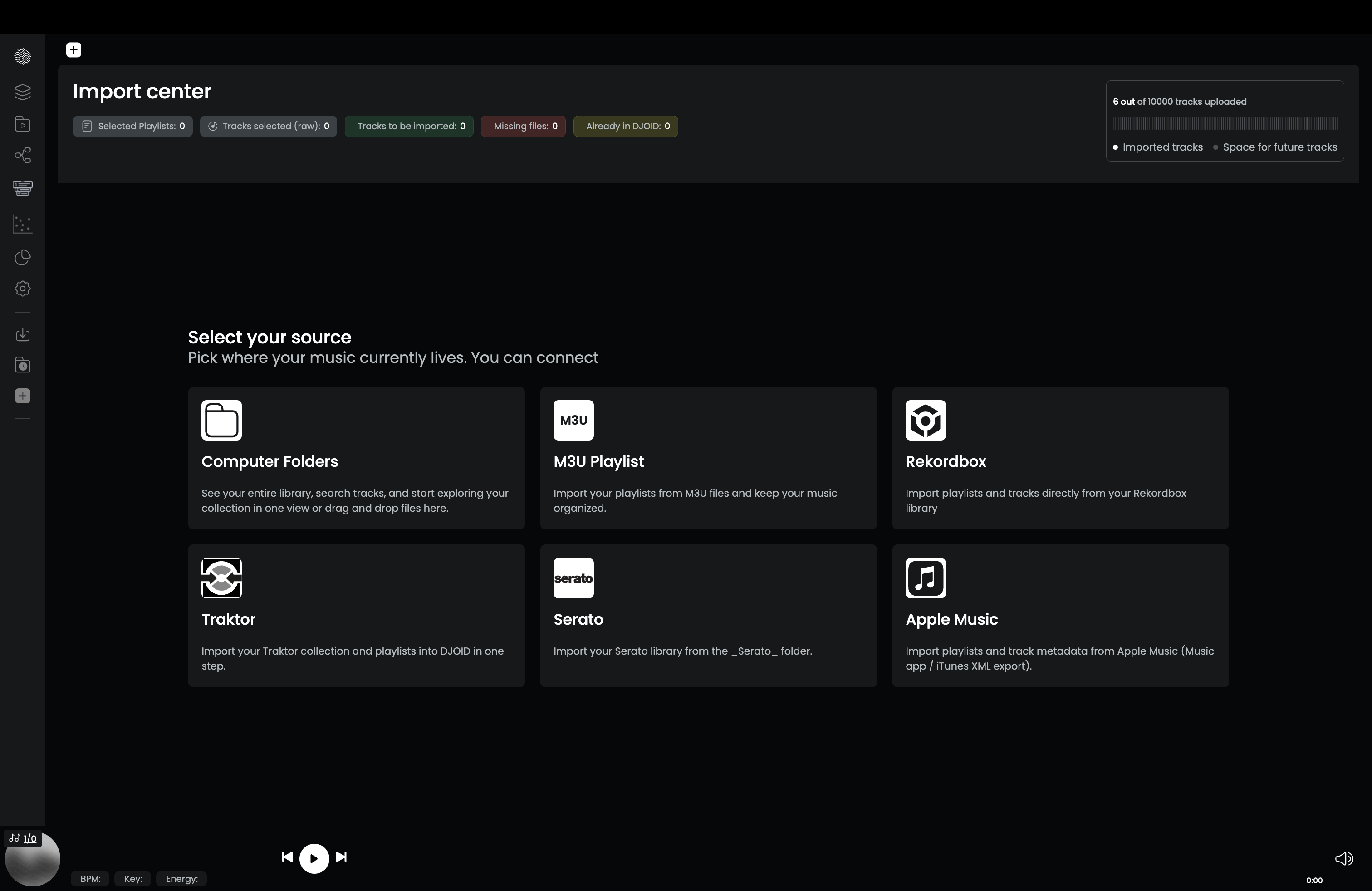The height and width of the screenshot is (891, 1372).
Task: Open the pie chart sidebar icon
Action: tap(23, 257)
